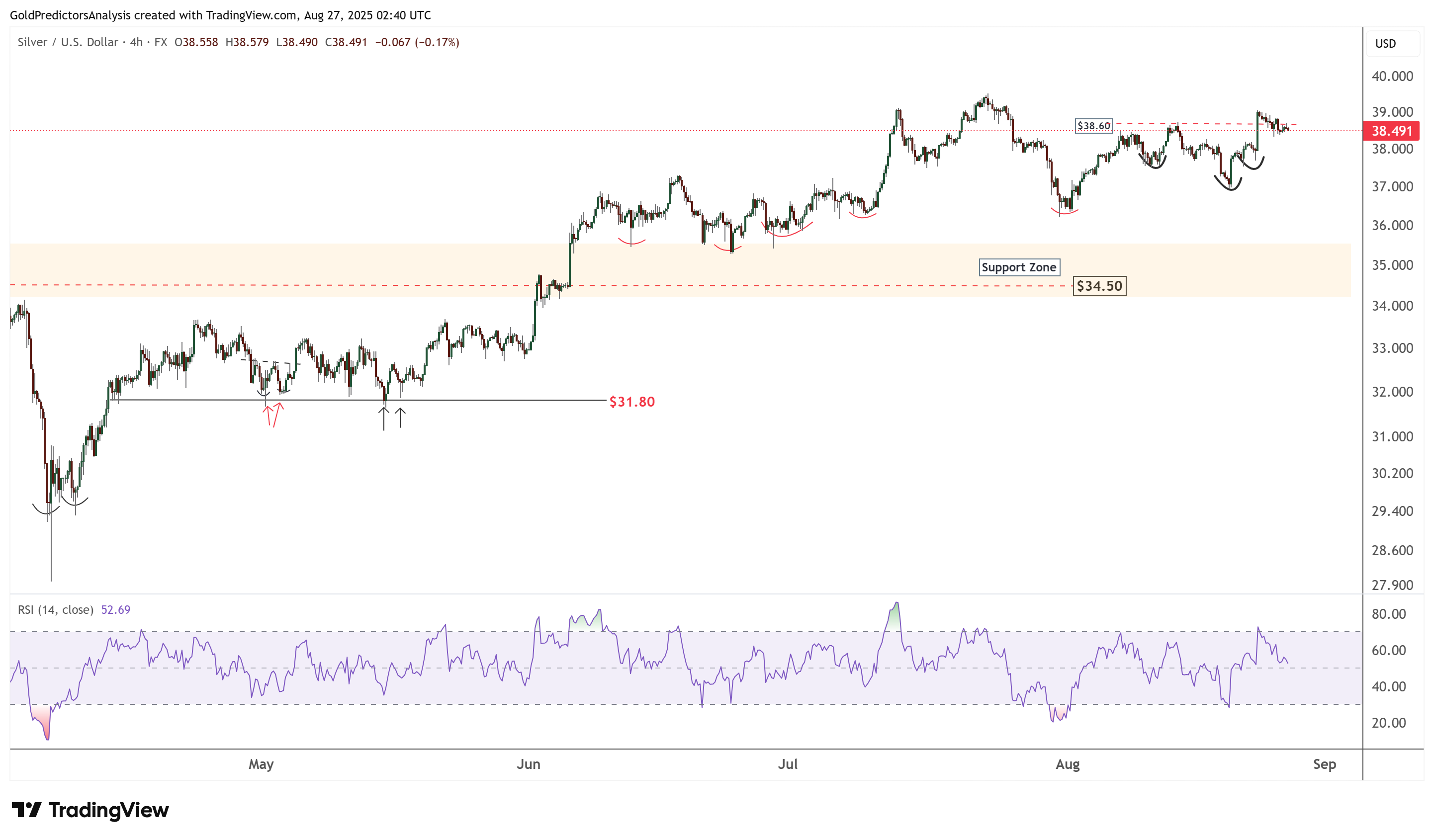Click the 40.000 price axis label
Viewport: 1434px width, 840px height.
(x=1392, y=76)
